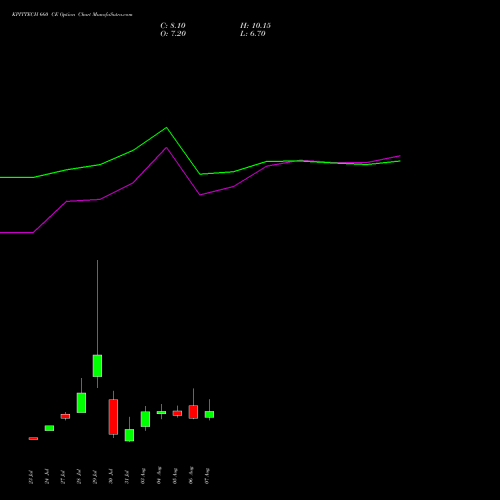500x500 pixels.
Task: Select the tall green candlestick for 29 Jul
Action: coord(97,366)
